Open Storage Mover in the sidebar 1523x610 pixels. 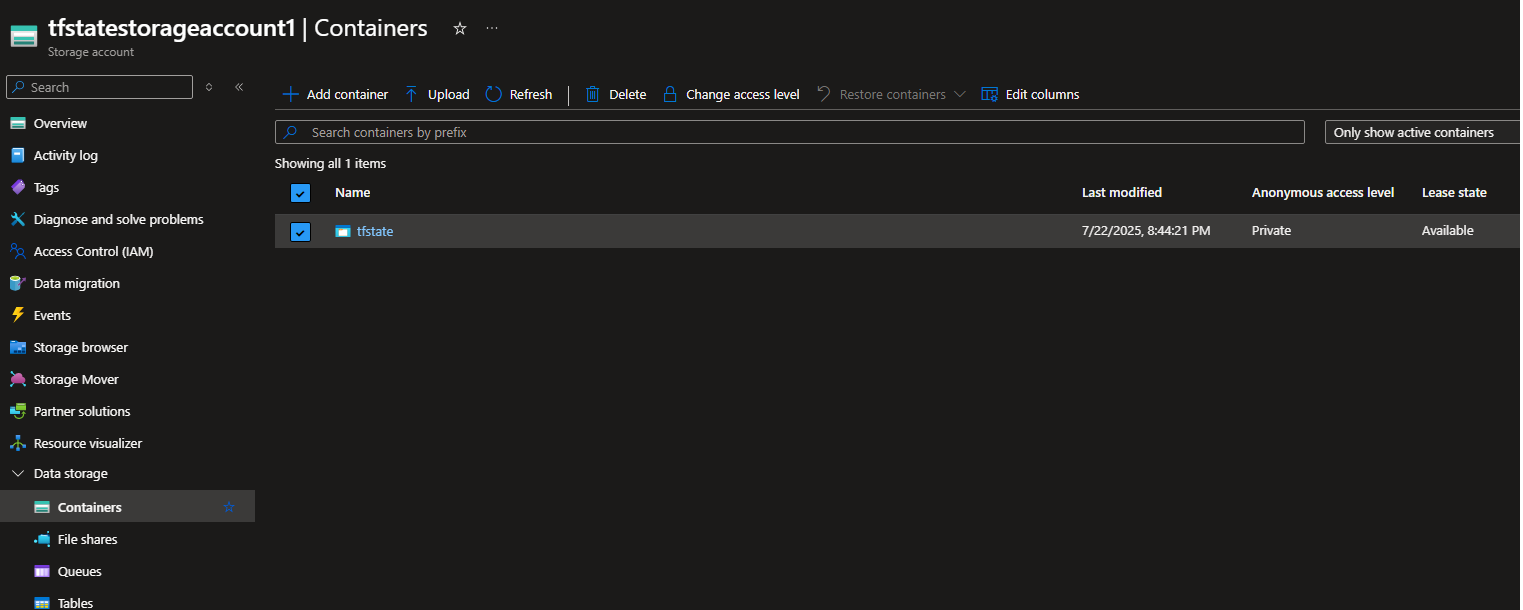click(x=76, y=380)
